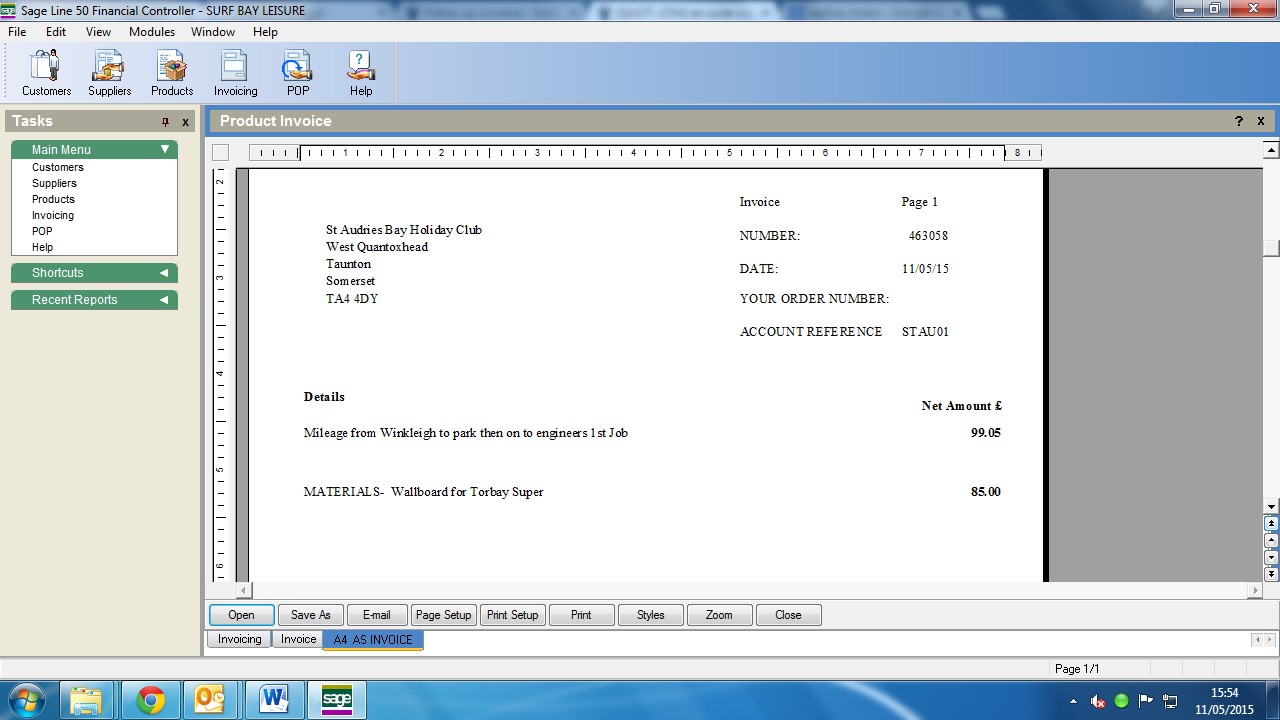The height and width of the screenshot is (720, 1280).
Task: Open the POP toolbar icon
Action: point(298,73)
